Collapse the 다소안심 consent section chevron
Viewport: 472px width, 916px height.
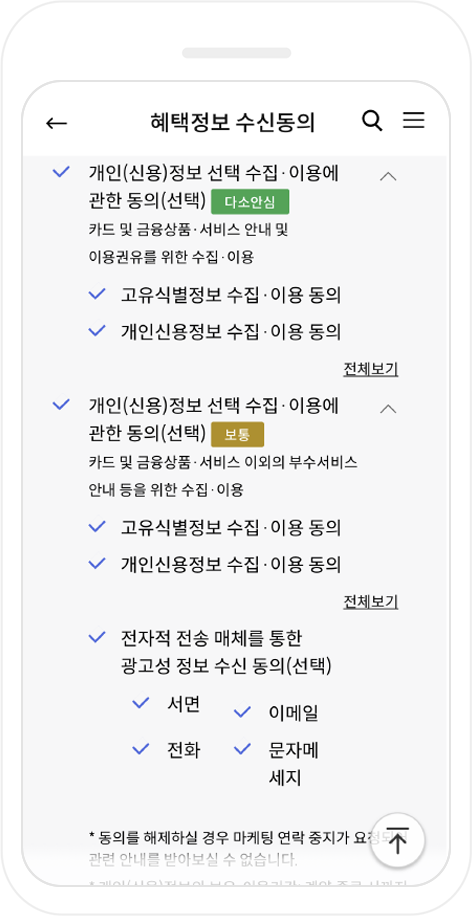(388, 176)
